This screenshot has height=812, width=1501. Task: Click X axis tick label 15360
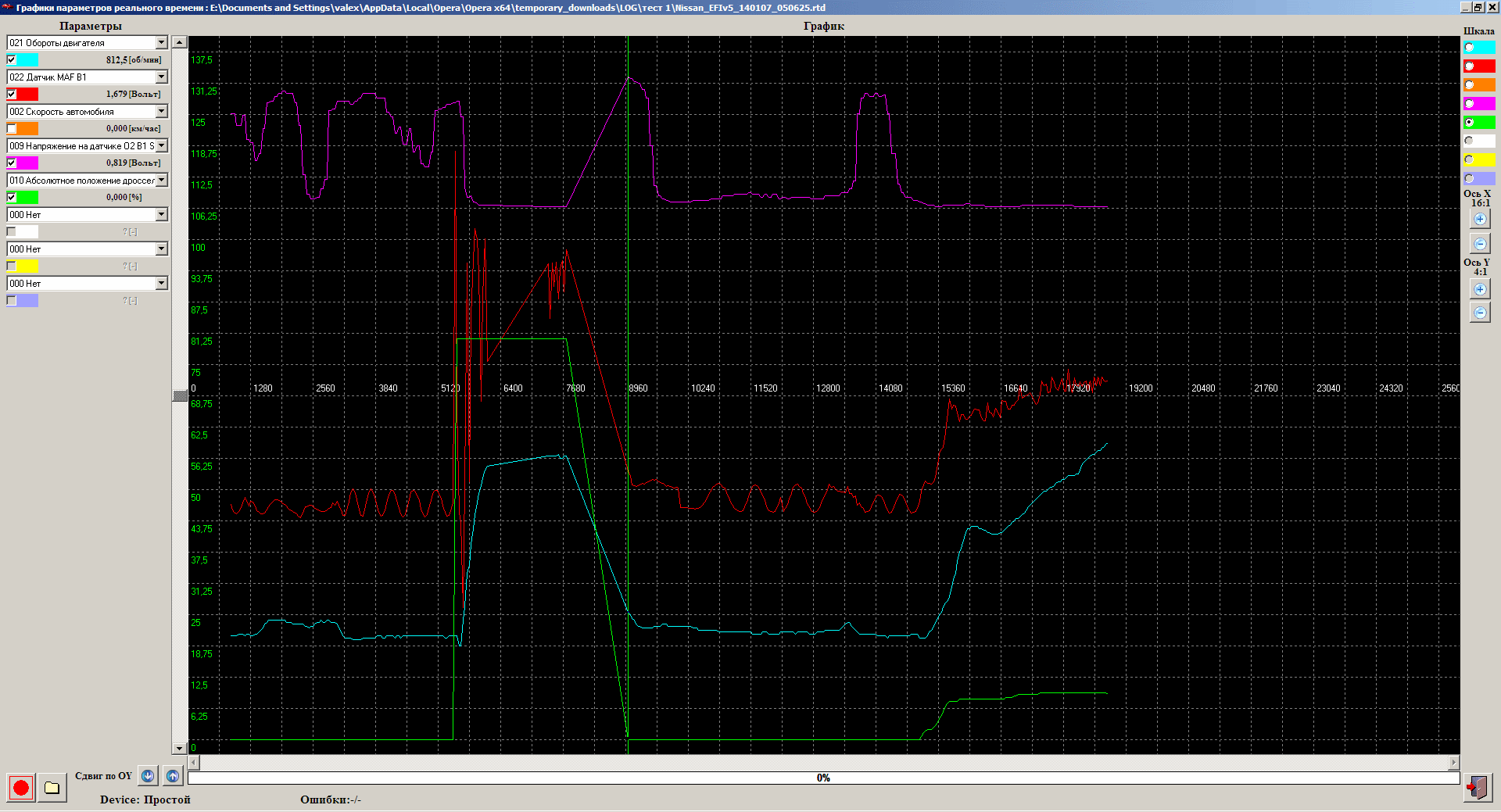(953, 388)
